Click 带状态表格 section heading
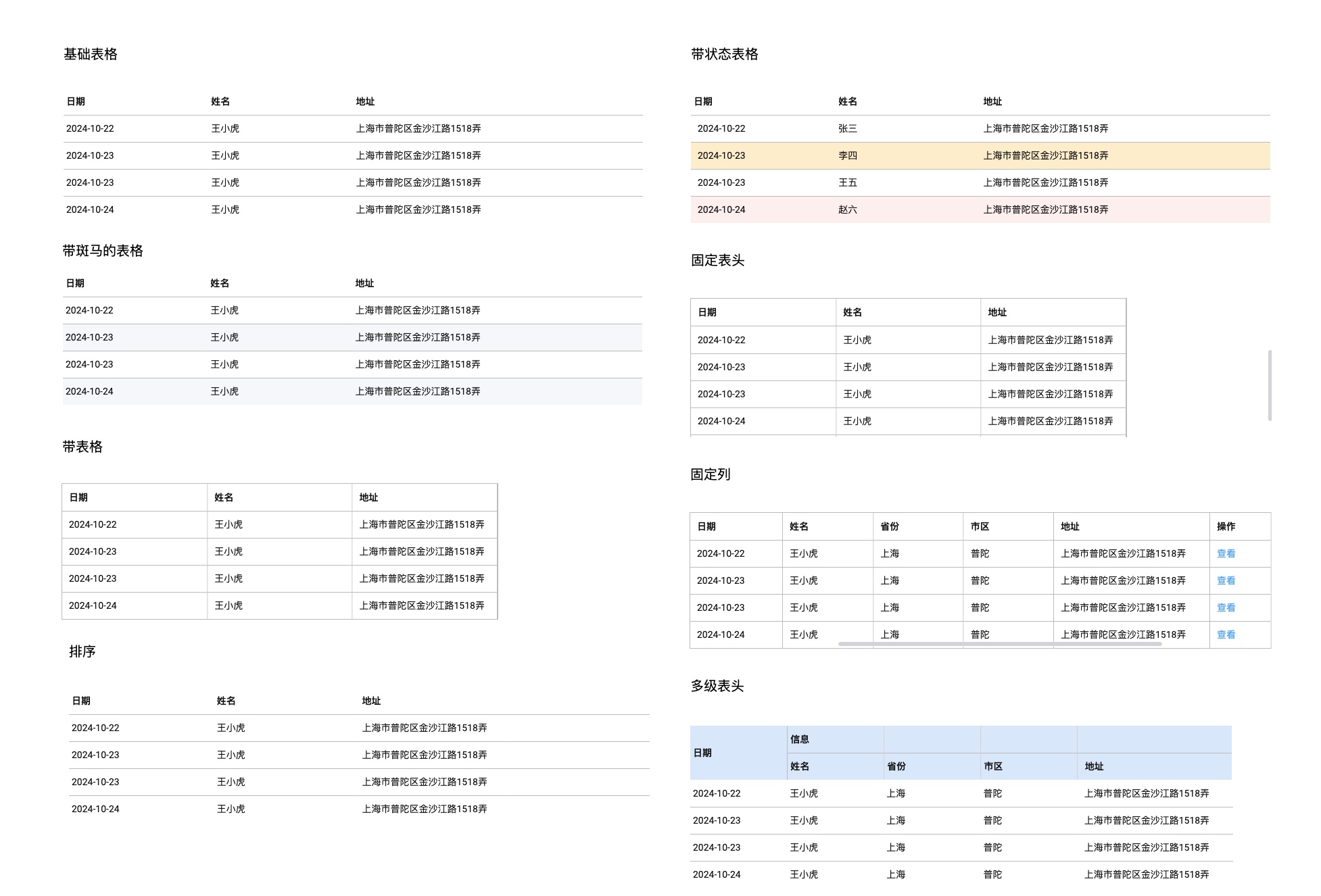 pos(725,54)
